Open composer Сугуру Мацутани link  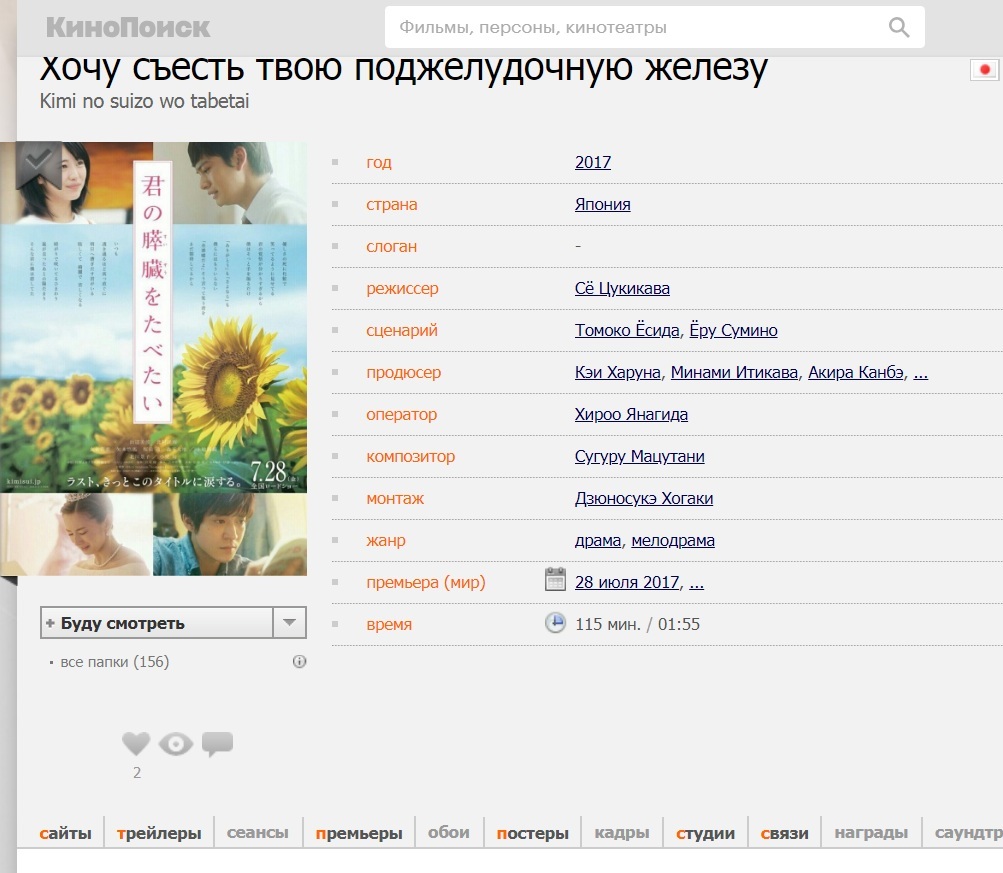click(640, 457)
